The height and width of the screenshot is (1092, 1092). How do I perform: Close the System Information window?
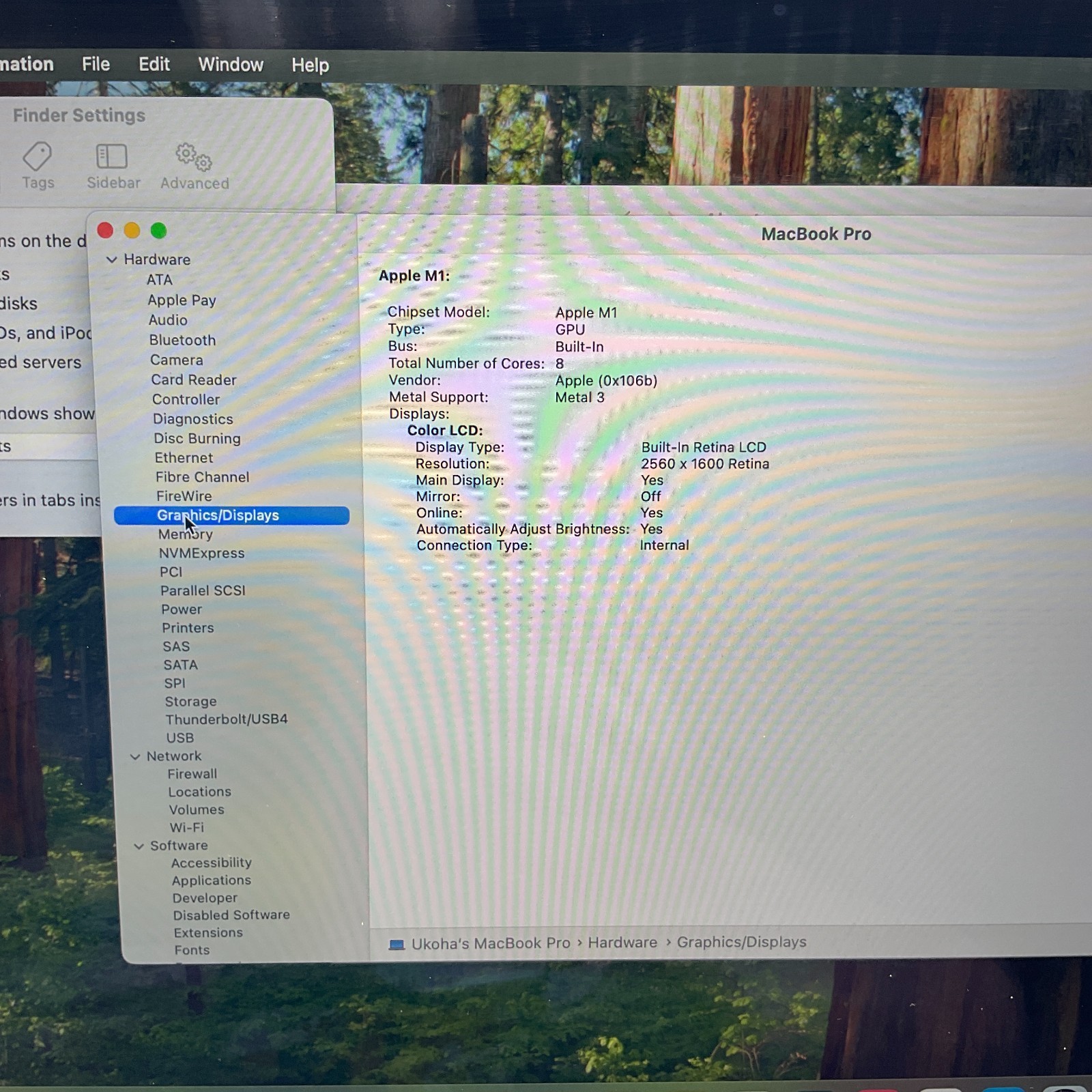105,231
